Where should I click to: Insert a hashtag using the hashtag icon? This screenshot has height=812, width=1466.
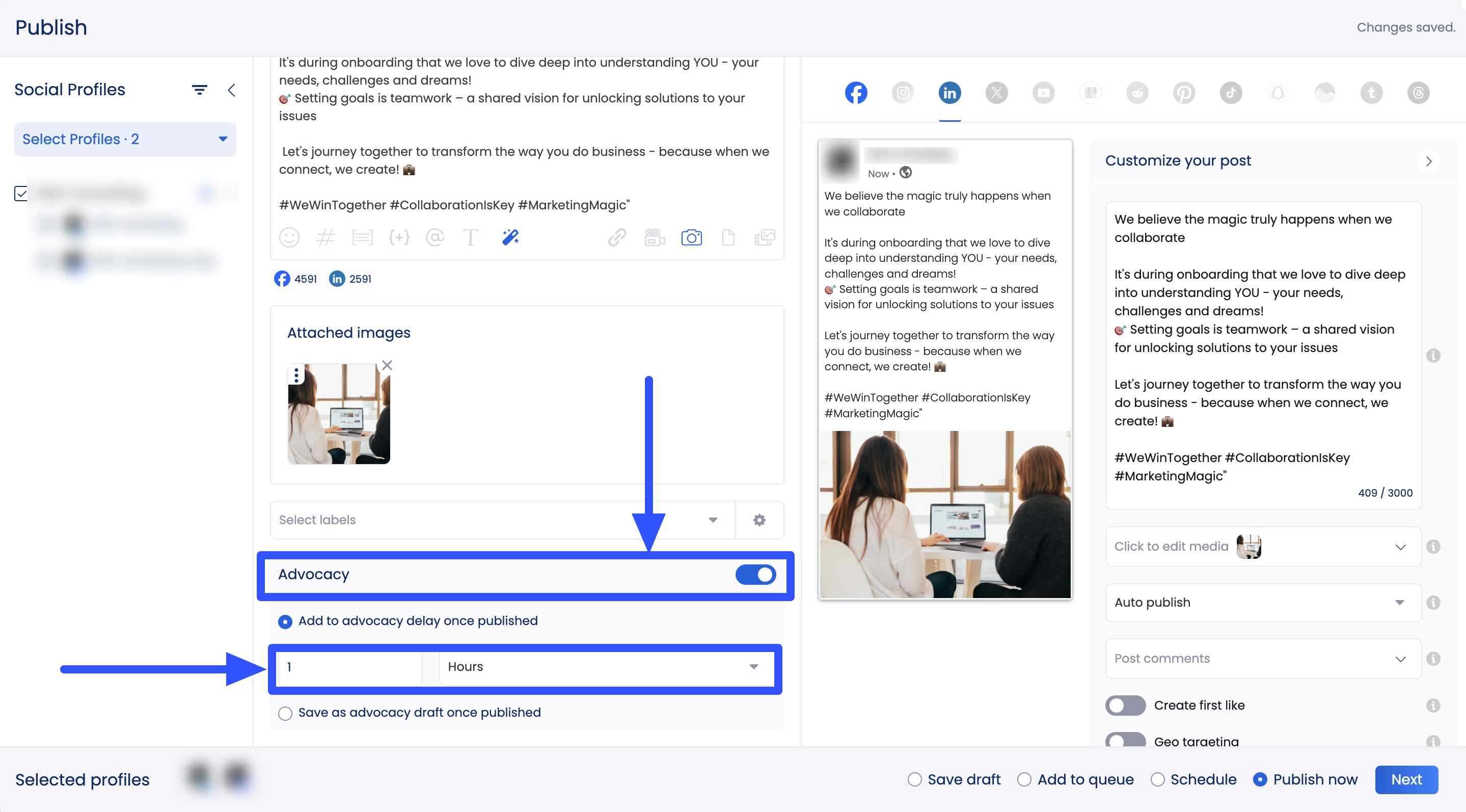(x=325, y=237)
